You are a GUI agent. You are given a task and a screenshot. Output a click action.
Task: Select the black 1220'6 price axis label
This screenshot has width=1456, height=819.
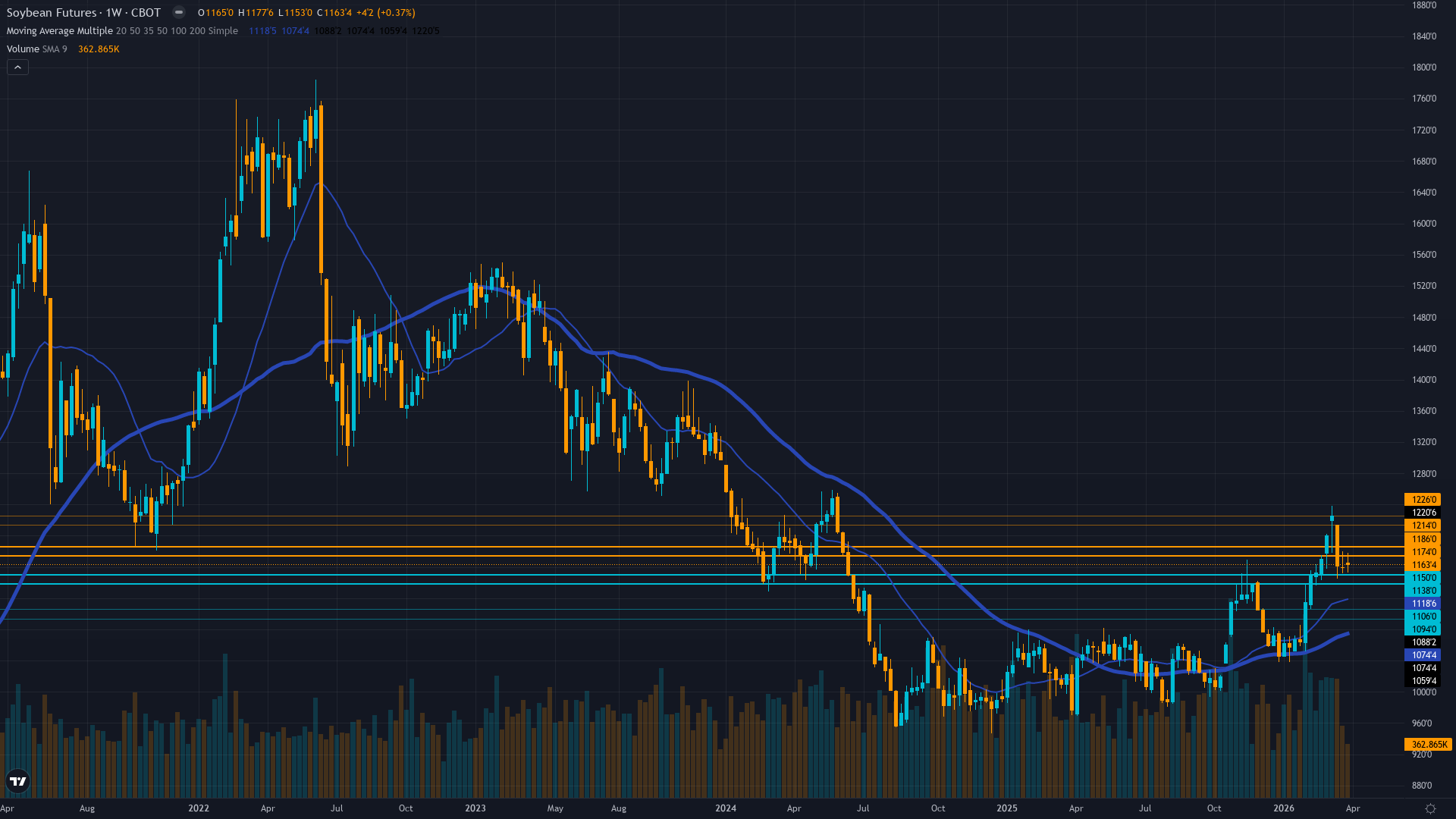1423,513
